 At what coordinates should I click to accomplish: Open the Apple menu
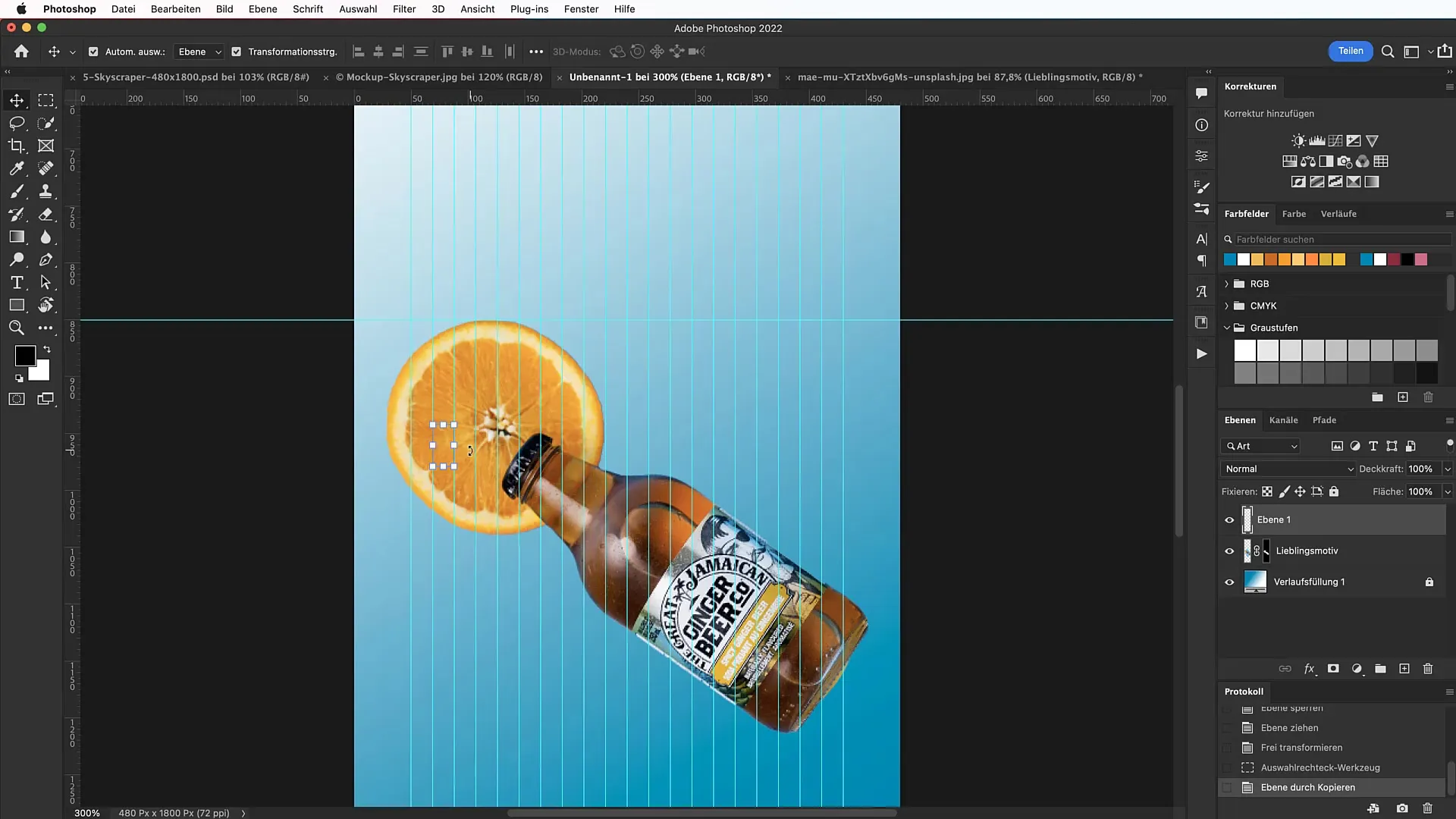pos(21,9)
